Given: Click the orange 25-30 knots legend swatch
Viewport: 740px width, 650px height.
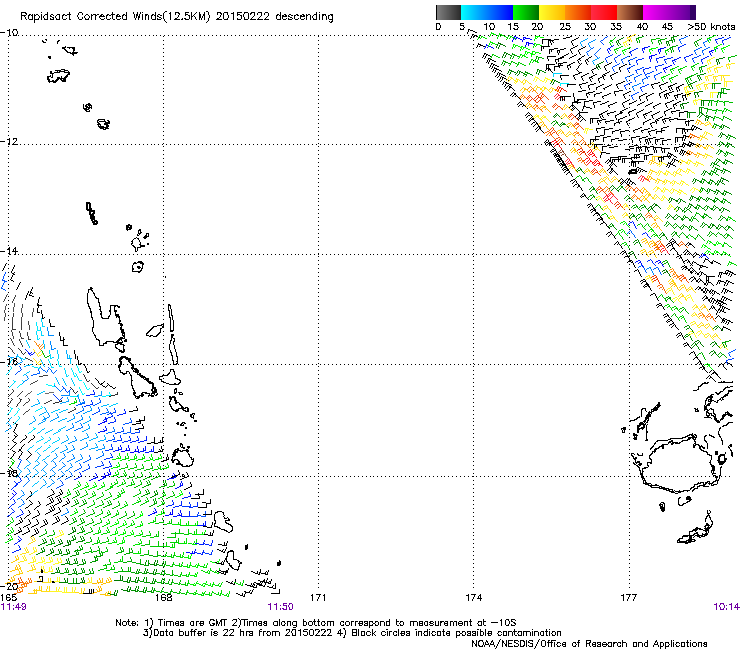Looking at the screenshot, I should (578, 12).
